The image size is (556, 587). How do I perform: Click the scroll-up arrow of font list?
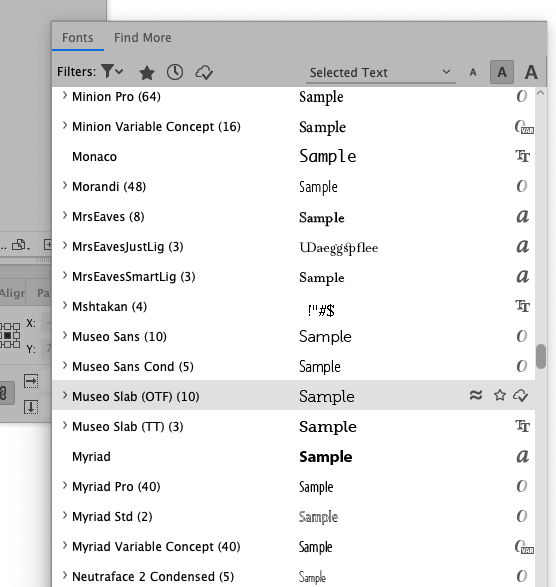[x=541, y=93]
